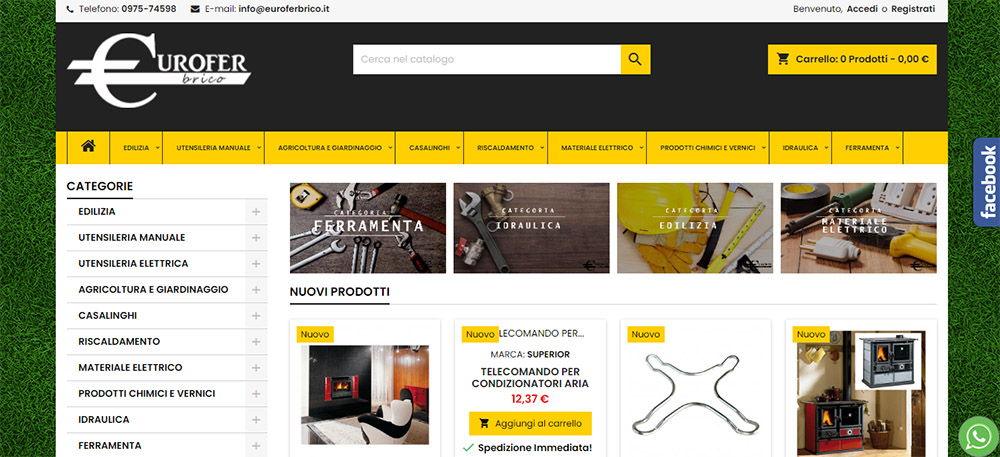This screenshot has height=457, width=1000.
Task: Click the home icon in the navigation bar
Action: [x=88, y=146]
